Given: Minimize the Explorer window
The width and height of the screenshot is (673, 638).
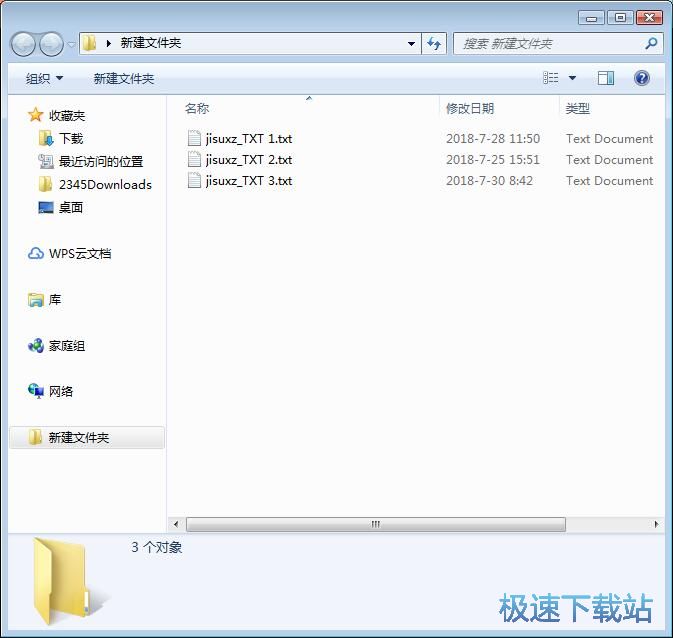Looking at the screenshot, I should (x=591, y=18).
